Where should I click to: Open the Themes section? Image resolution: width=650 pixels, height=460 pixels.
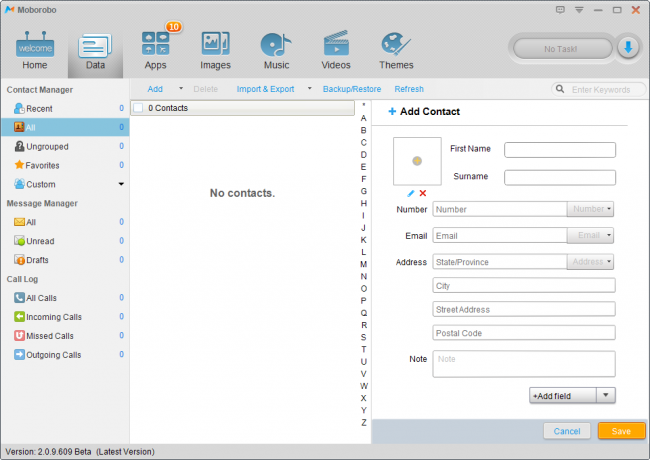click(x=396, y=50)
